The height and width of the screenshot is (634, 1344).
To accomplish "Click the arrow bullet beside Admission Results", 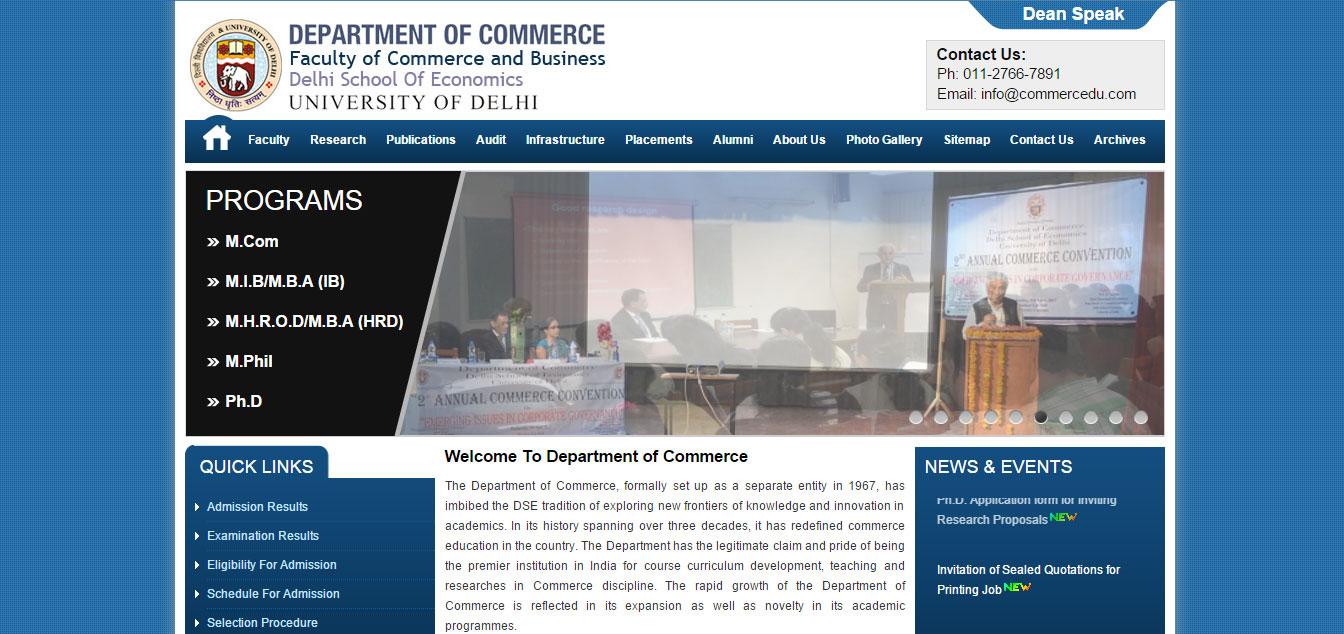I will point(197,507).
